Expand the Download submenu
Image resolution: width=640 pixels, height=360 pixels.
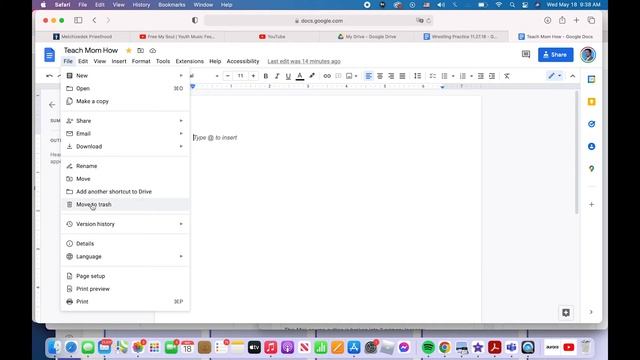[x=125, y=147]
